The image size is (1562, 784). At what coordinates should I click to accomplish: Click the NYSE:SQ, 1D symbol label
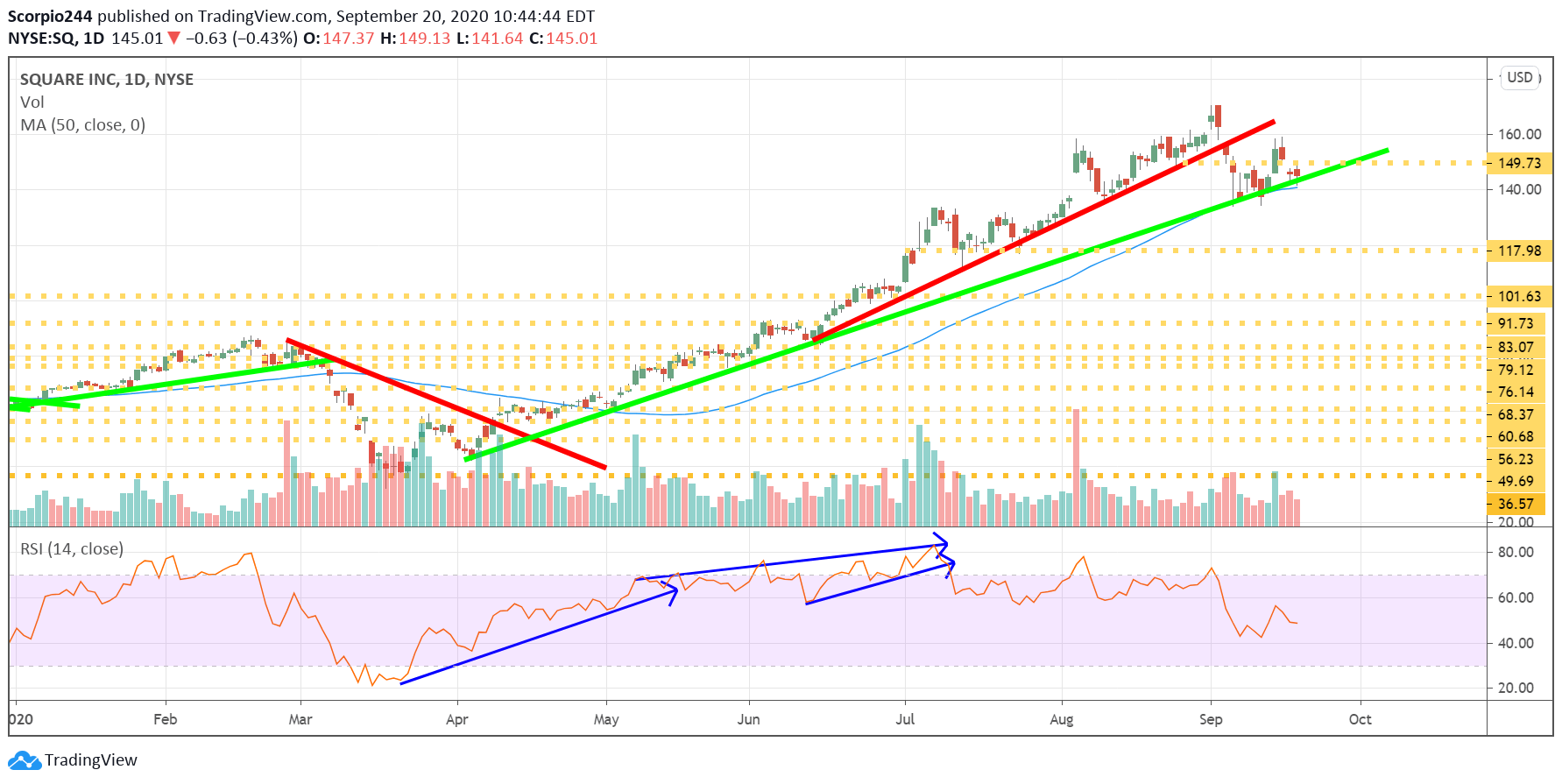click(x=56, y=39)
